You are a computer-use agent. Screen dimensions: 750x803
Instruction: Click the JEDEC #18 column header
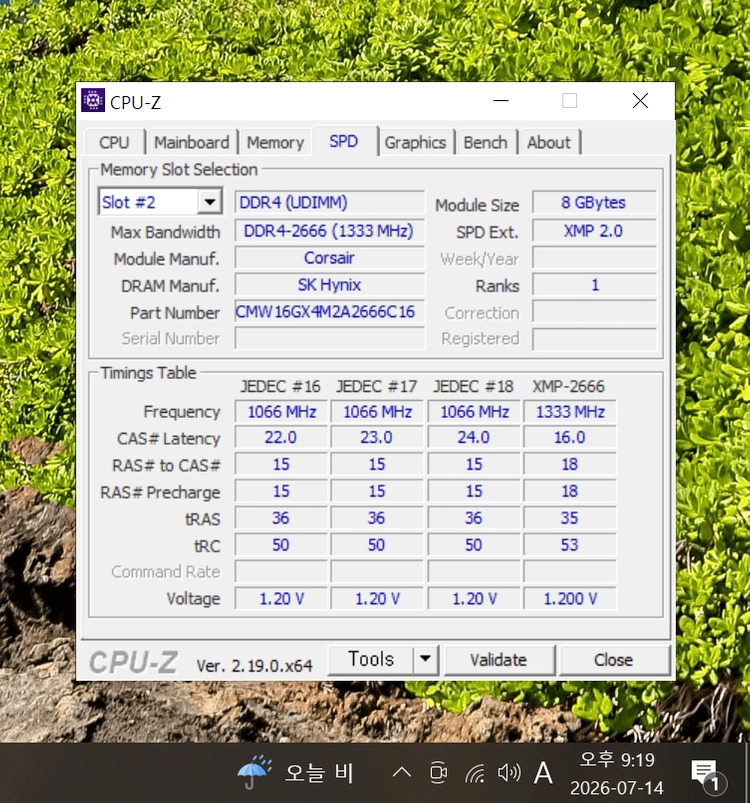pos(474,386)
